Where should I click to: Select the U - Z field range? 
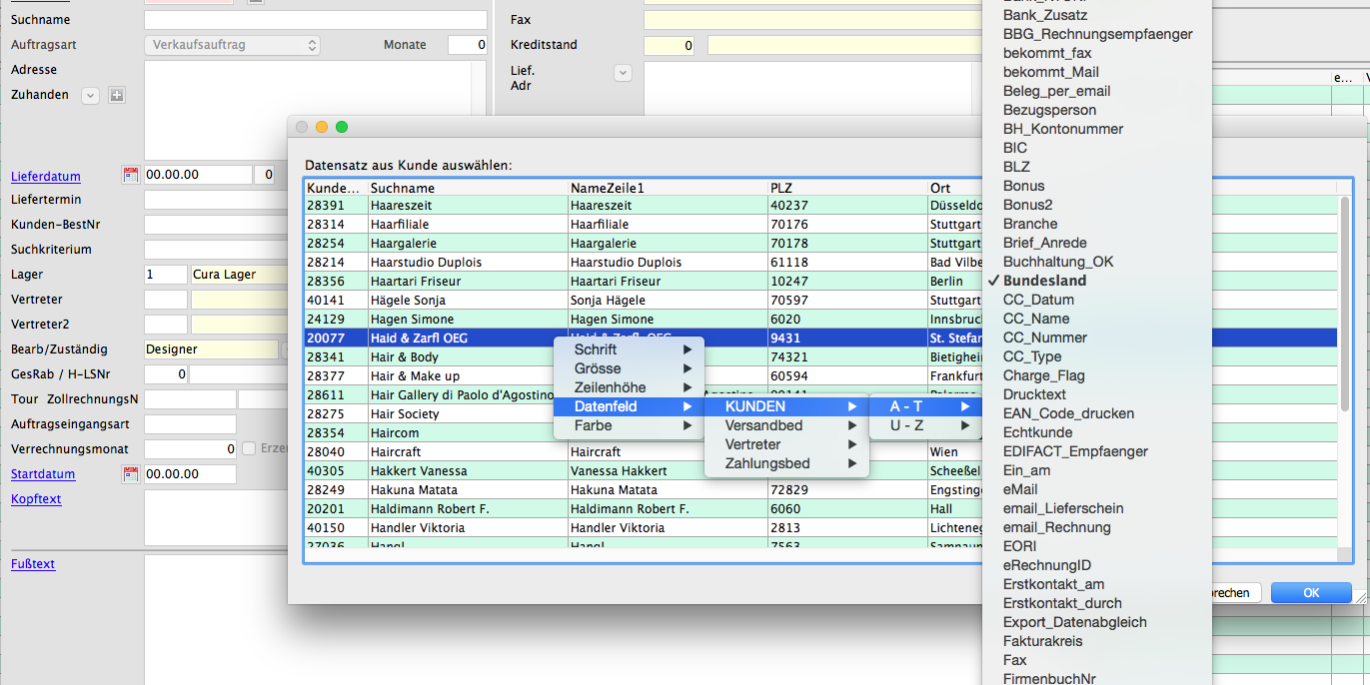[925, 425]
